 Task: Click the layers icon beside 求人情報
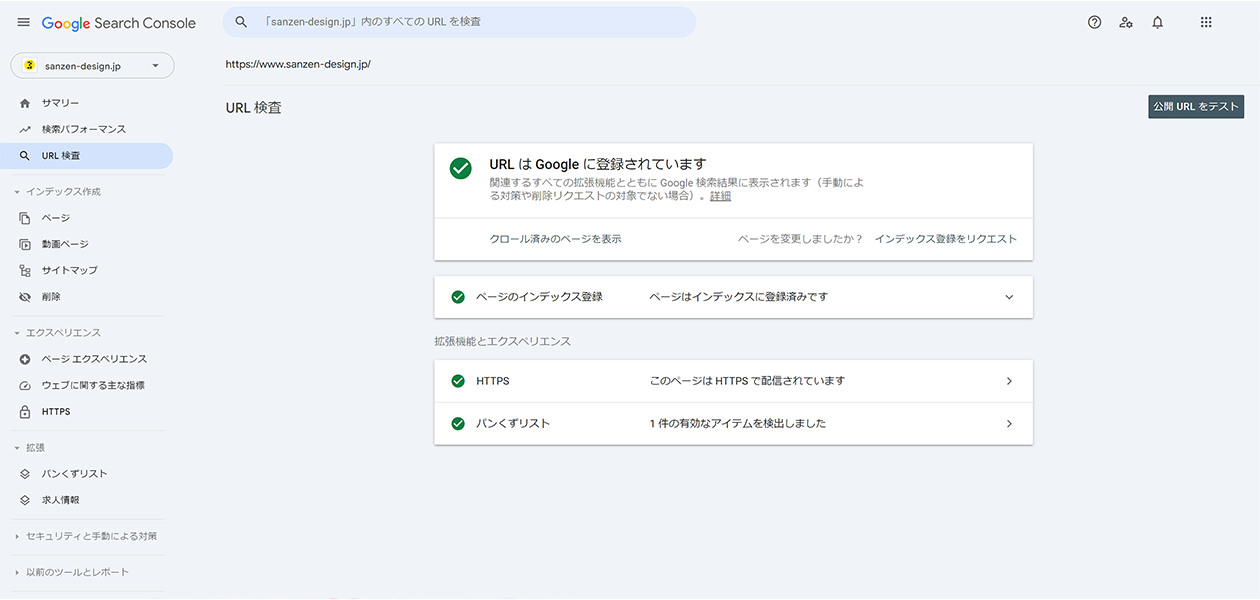coord(25,500)
